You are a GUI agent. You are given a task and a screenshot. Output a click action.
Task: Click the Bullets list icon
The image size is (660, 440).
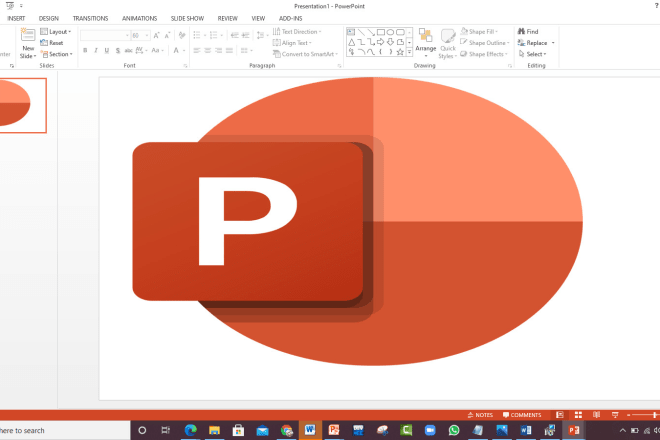pyautogui.click(x=199, y=35)
